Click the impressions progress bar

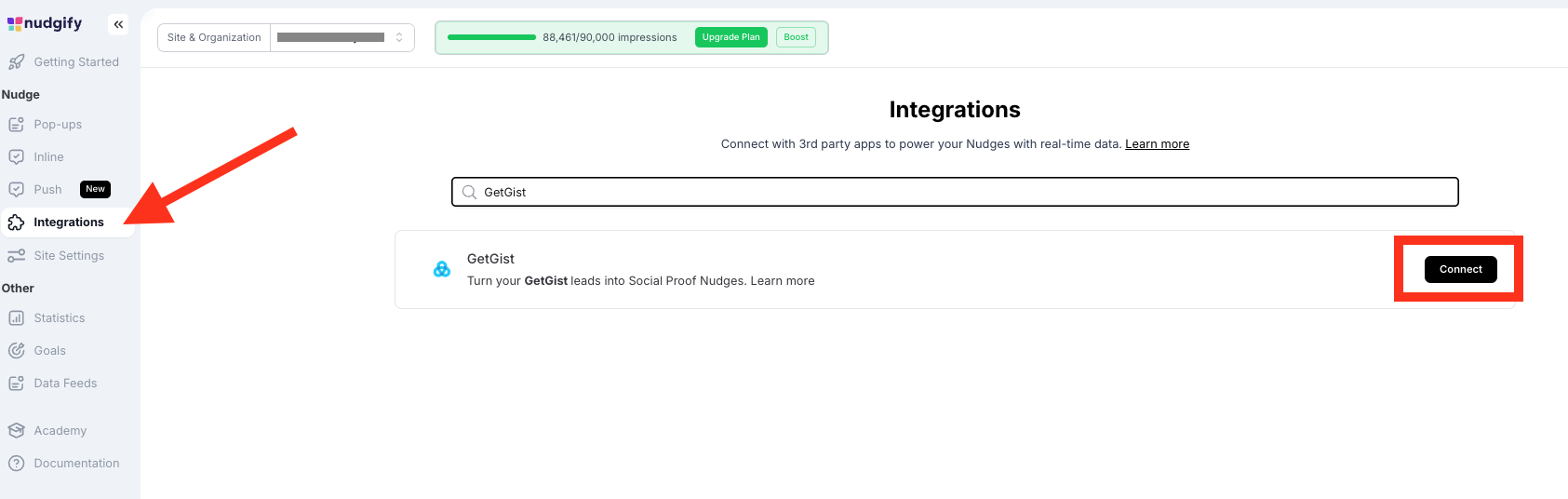[491, 37]
